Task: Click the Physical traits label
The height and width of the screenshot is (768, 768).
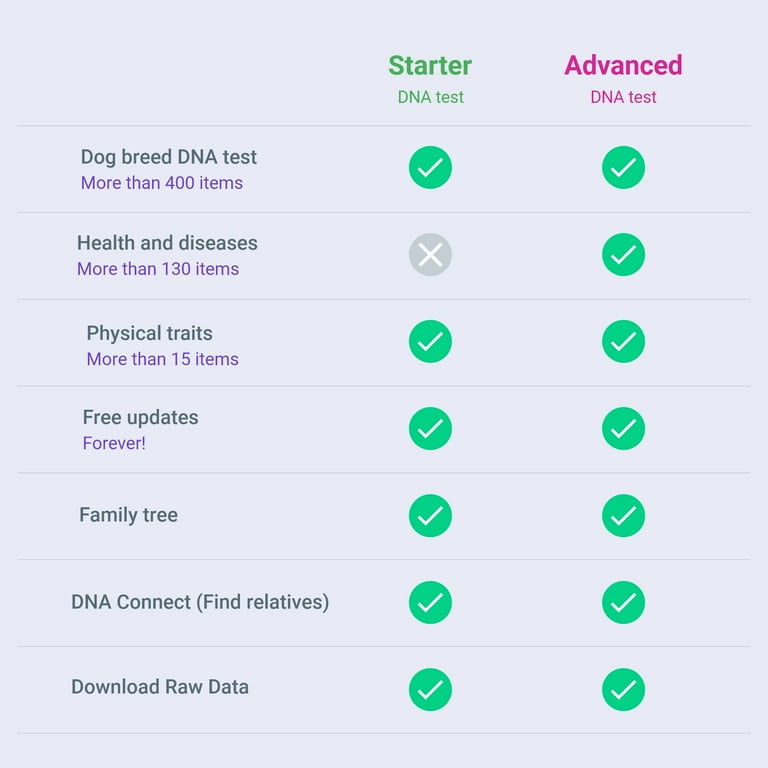Action: point(149,334)
